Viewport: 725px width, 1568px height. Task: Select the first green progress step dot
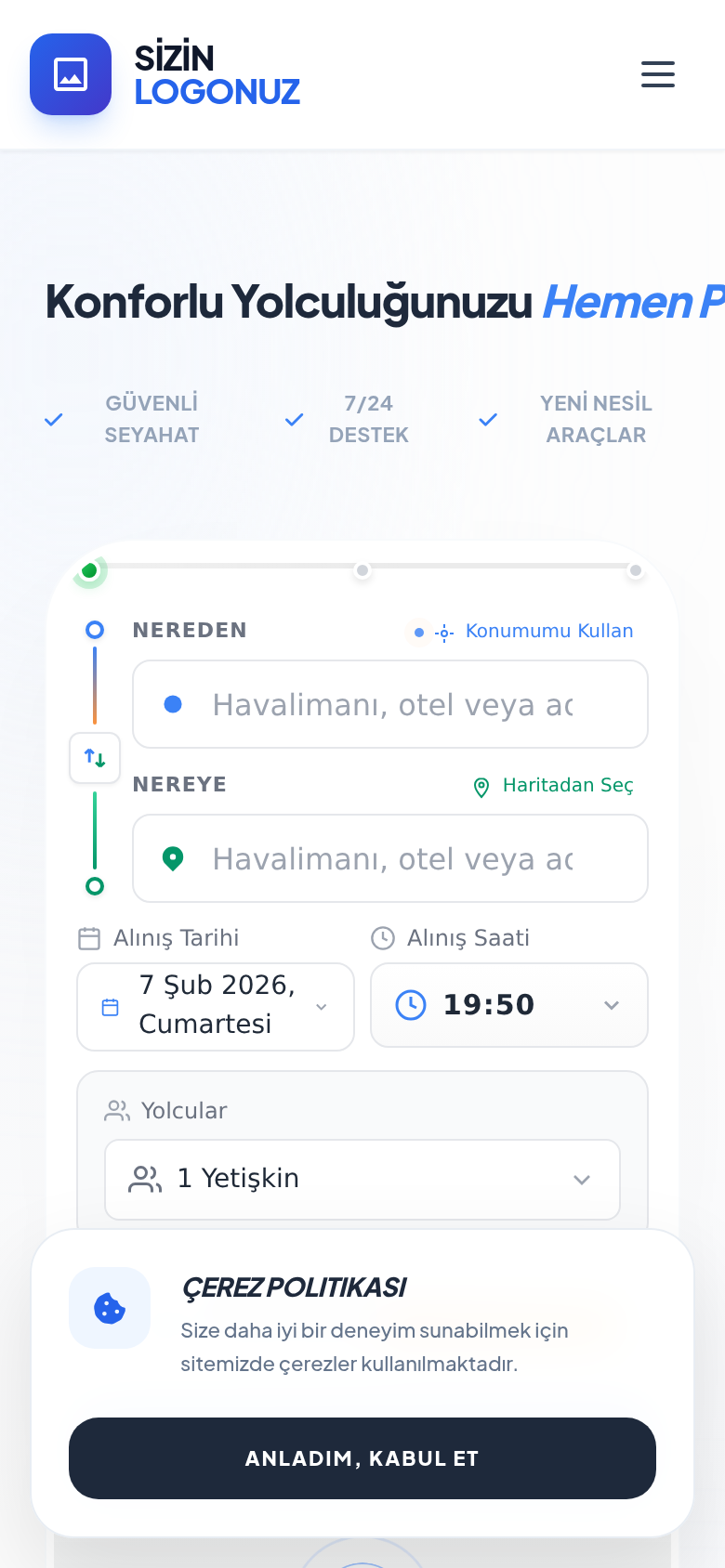[x=89, y=570]
